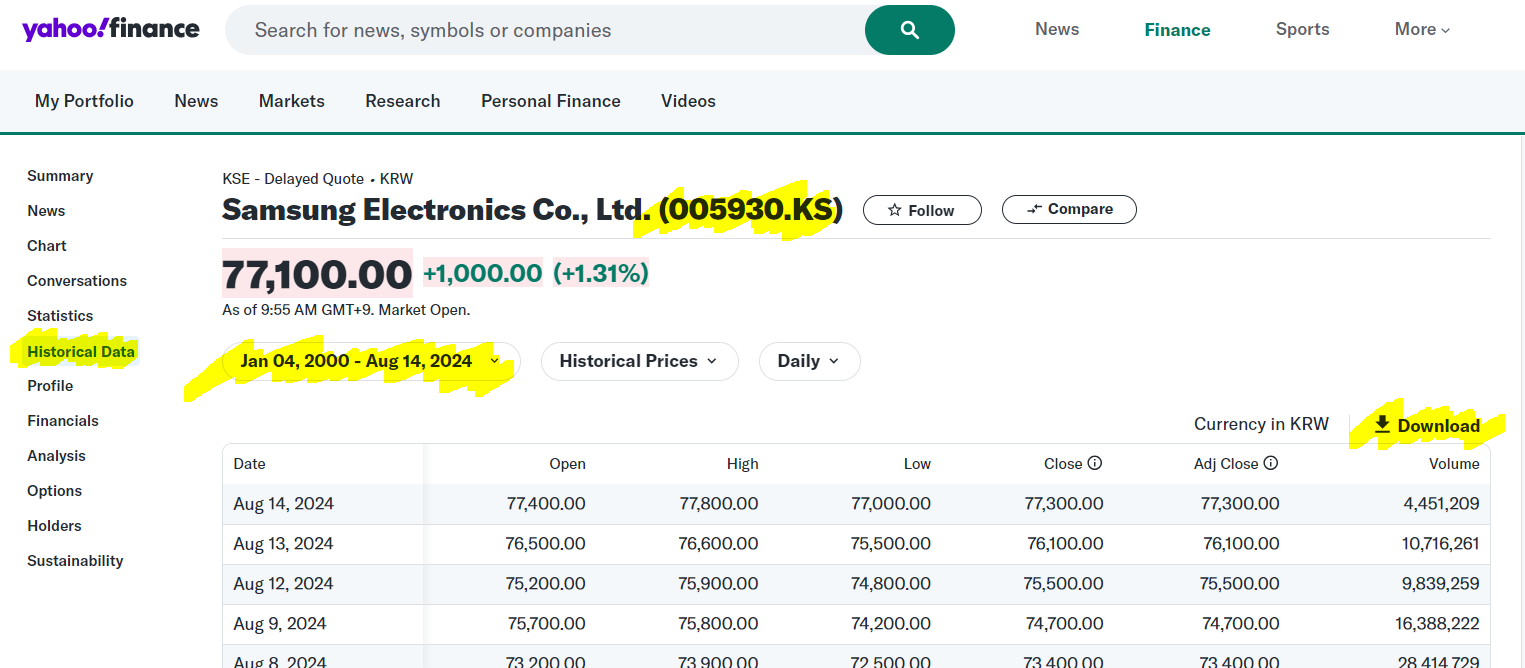This screenshot has height=668, width=1525.
Task: Click the download arrow icon
Action: click(x=1382, y=425)
